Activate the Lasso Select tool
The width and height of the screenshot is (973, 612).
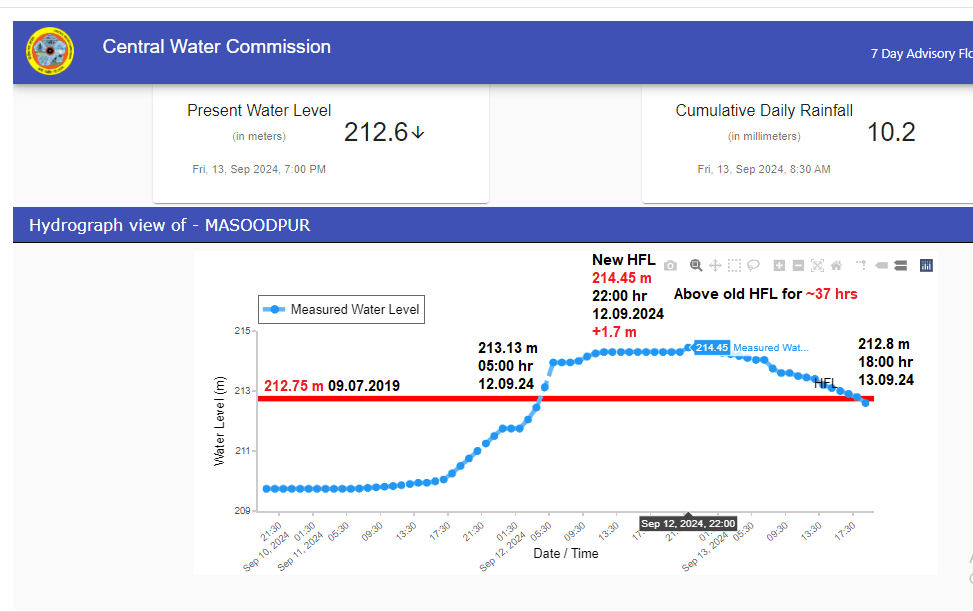[x=753, y=266]
